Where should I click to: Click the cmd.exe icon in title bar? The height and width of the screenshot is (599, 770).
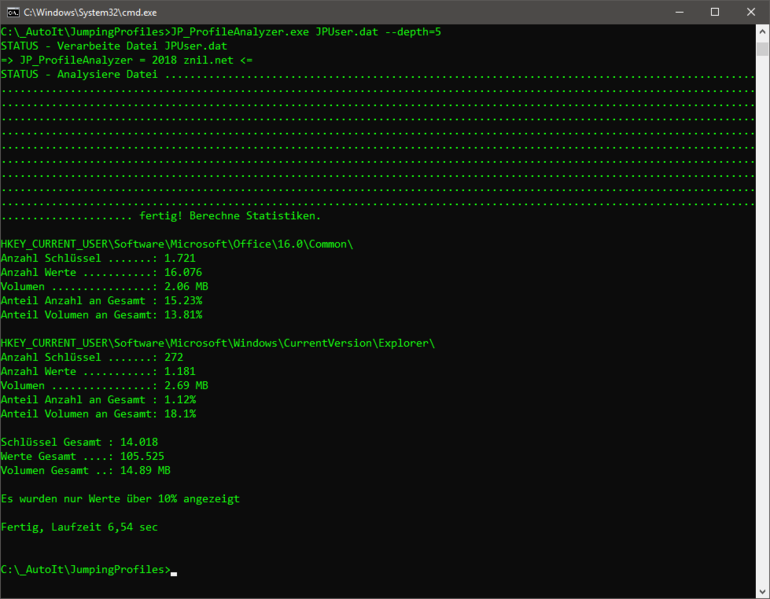[x=11, y=12]
